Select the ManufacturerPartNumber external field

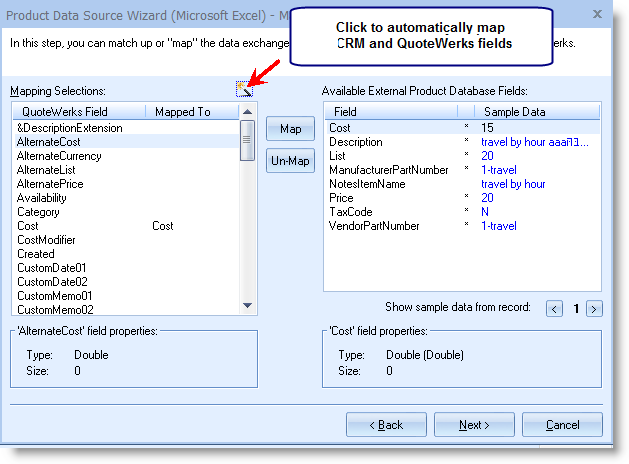(388, 170)
